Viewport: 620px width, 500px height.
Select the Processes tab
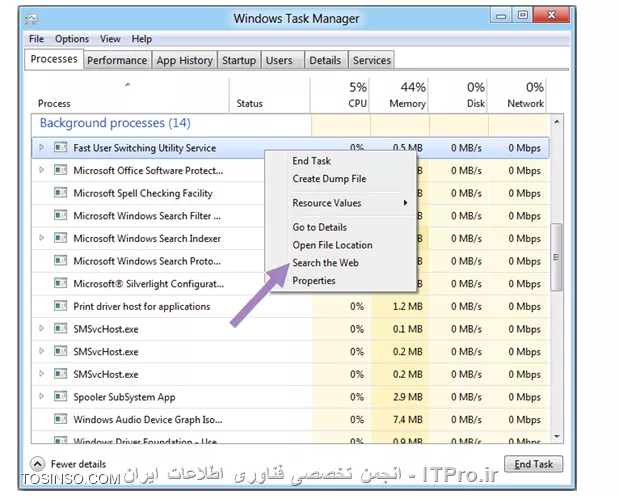(x=54, y=59)
